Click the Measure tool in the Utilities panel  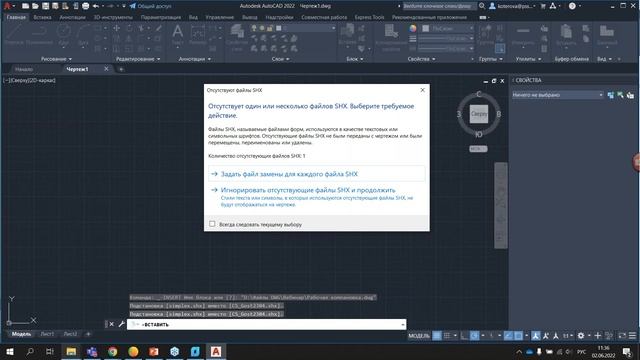[x=523, y=35]
